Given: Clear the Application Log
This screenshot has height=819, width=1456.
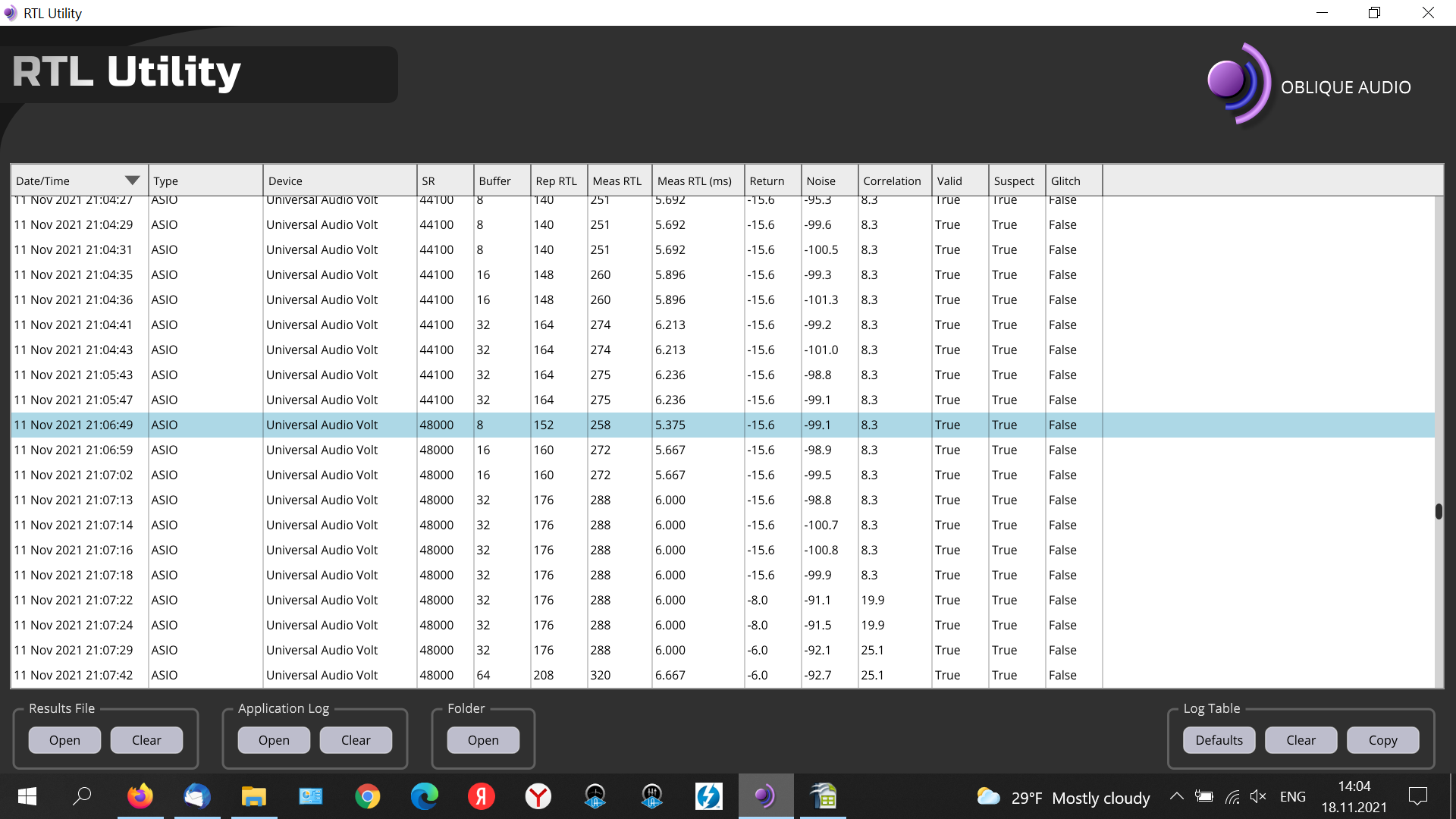Looking at the screenshot, I should pos(356,740).
